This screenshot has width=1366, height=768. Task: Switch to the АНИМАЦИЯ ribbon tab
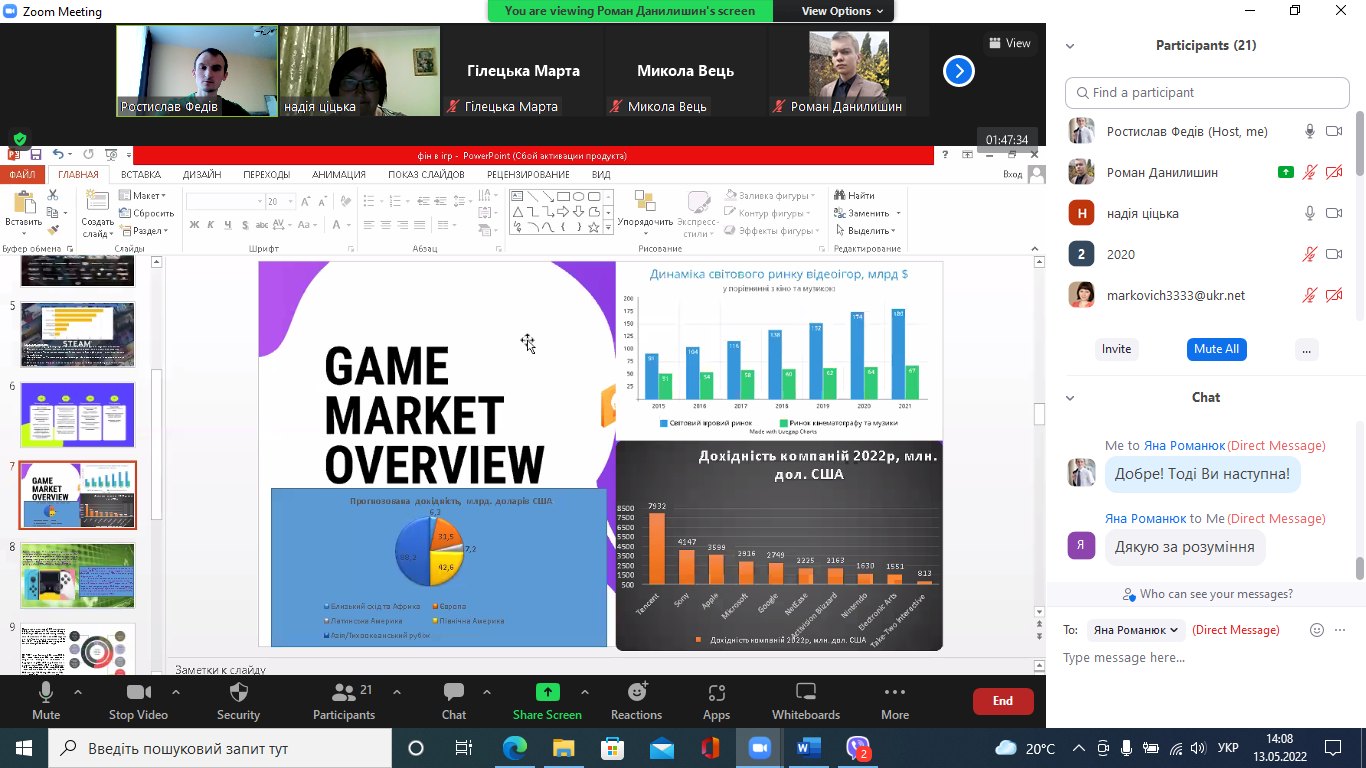338,174
